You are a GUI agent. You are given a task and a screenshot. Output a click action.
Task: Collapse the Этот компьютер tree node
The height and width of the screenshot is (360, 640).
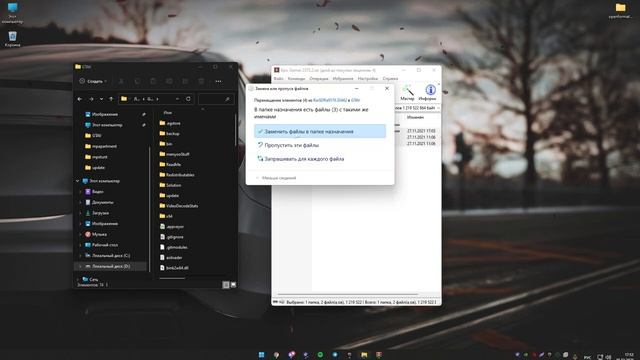tap(78, 181)
